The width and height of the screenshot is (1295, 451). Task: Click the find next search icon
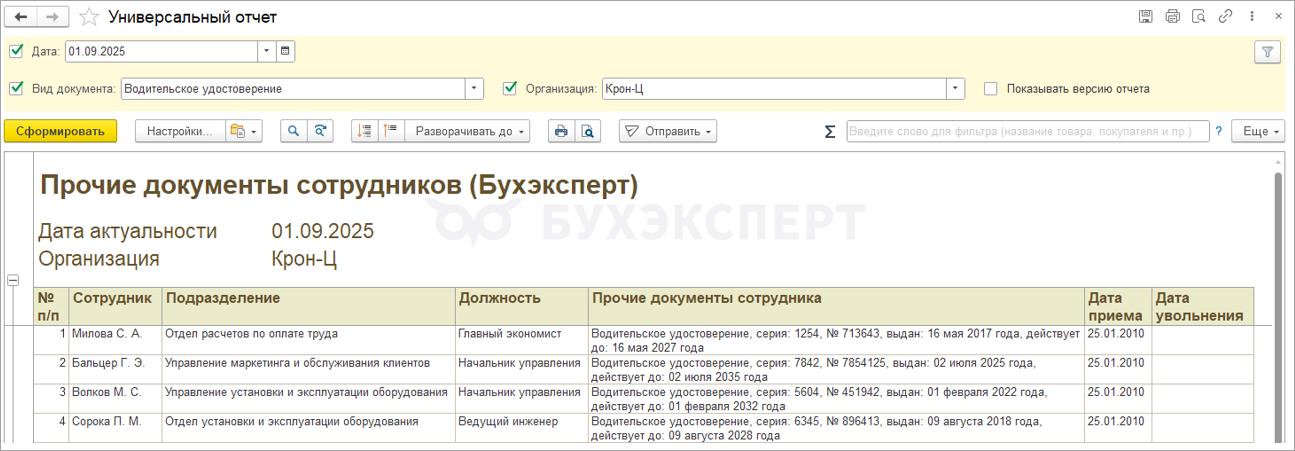coord(320,131)
